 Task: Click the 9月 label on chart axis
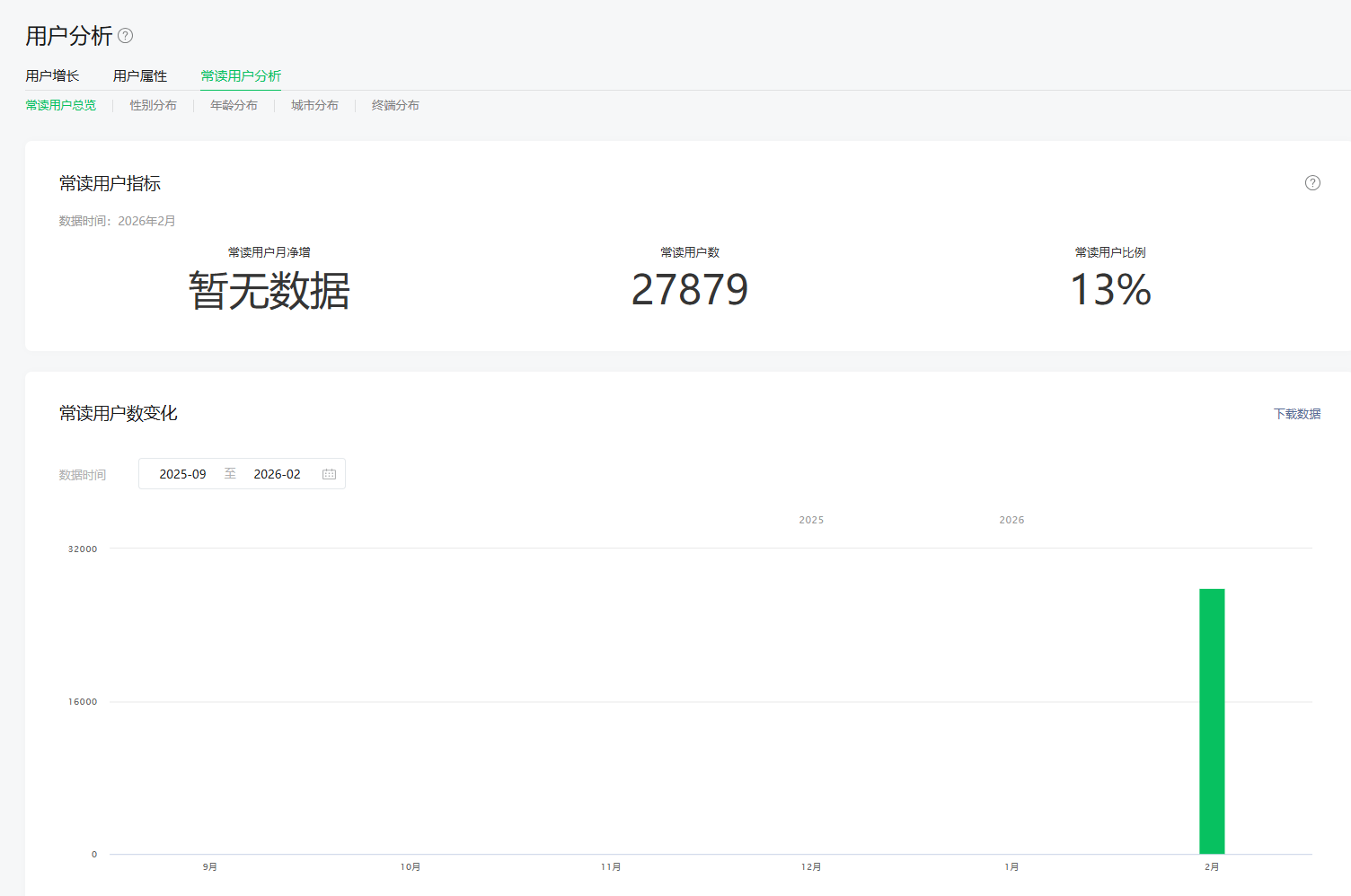coord(210,867)
